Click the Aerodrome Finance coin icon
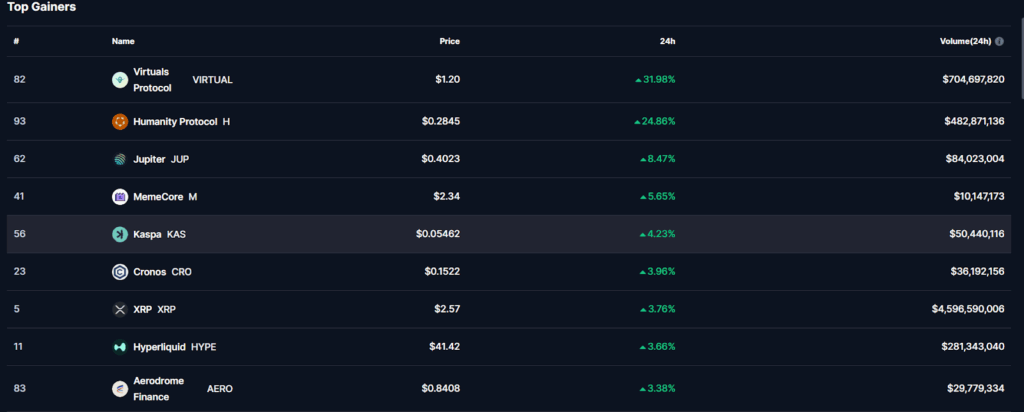 [x=120, y=388]
